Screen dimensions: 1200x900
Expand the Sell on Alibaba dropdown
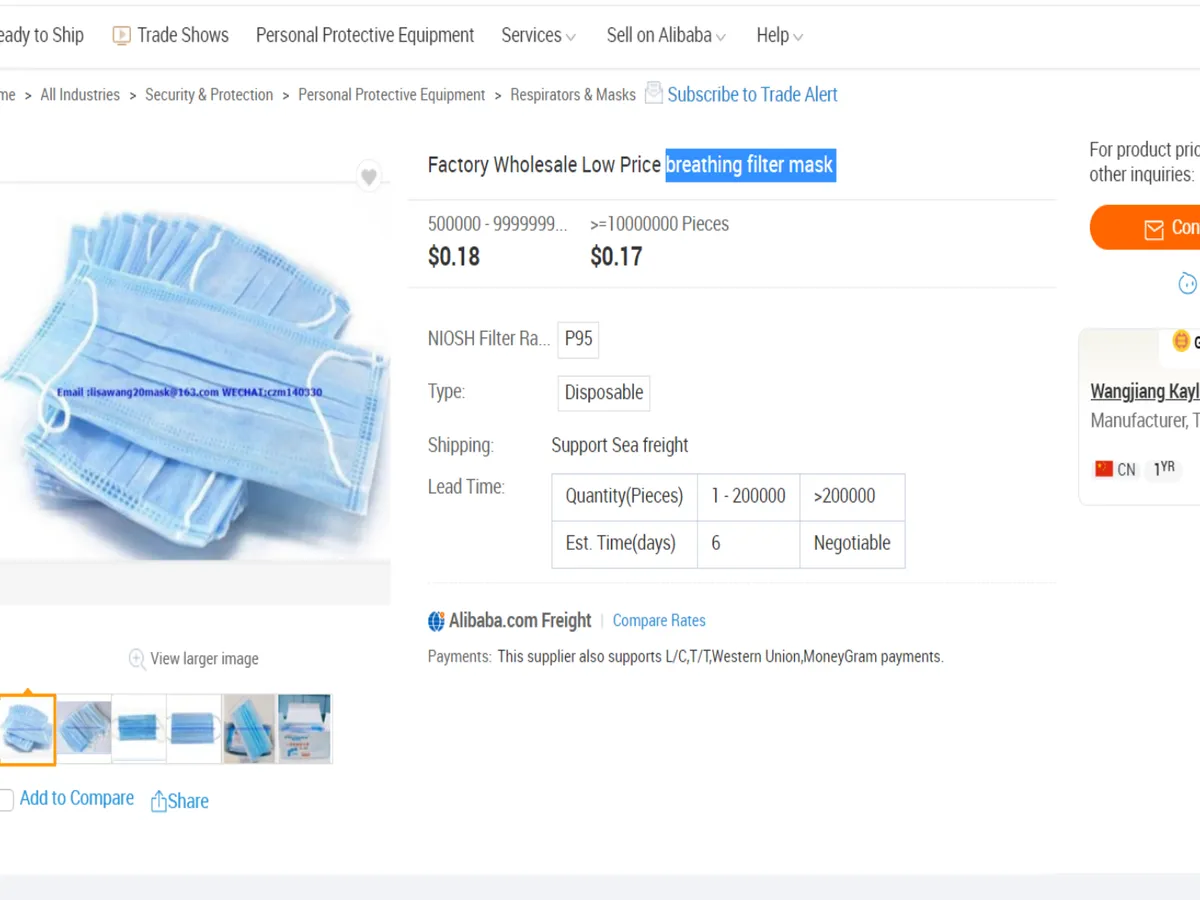(x=666, y=36)
